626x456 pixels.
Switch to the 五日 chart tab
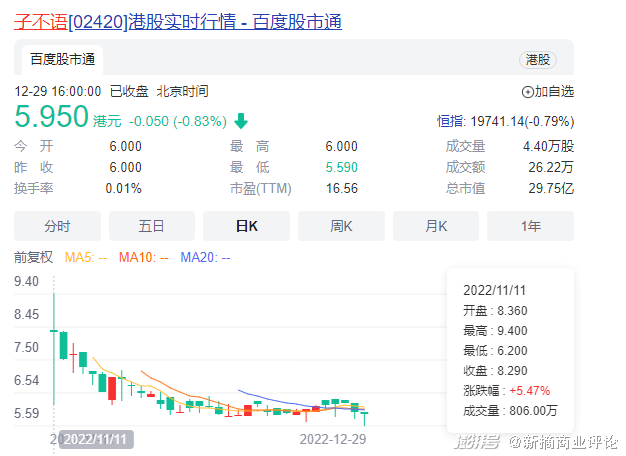152,226
